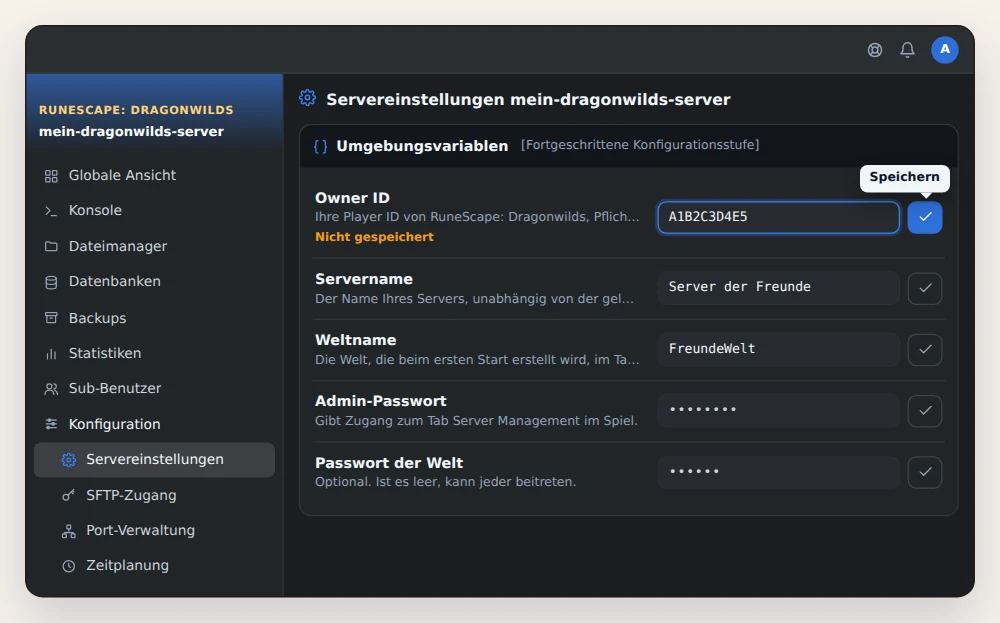Click the Port-Verwaltung network icon
The height and width of the screenshot is (623, 1000).
pyautogui.click(x=68, y=531)
